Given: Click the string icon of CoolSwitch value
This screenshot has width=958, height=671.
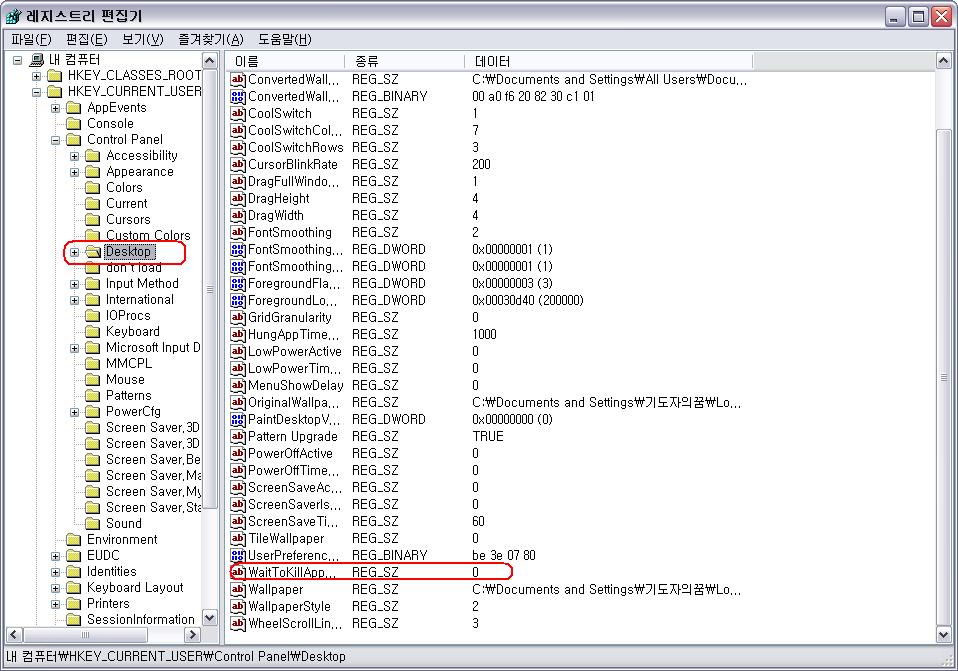Looking at the screenshot, I should coord(238,114).
